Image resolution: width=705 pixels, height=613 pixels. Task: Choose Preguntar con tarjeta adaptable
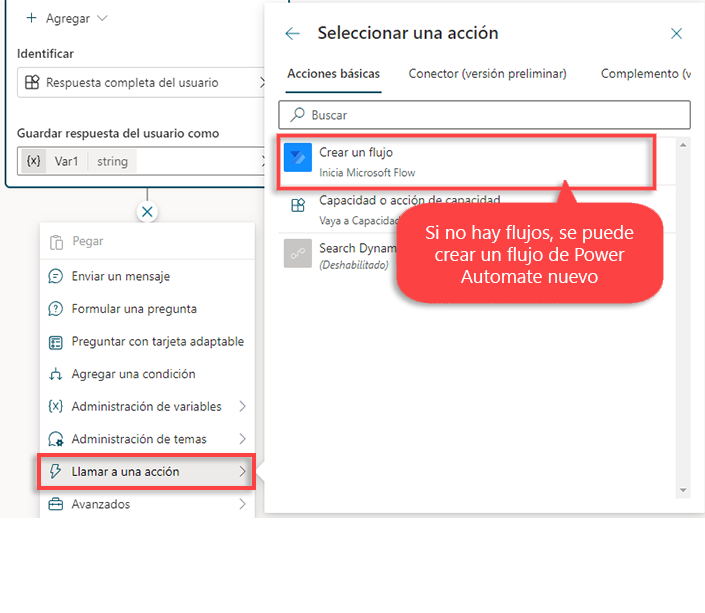point(147,342)
